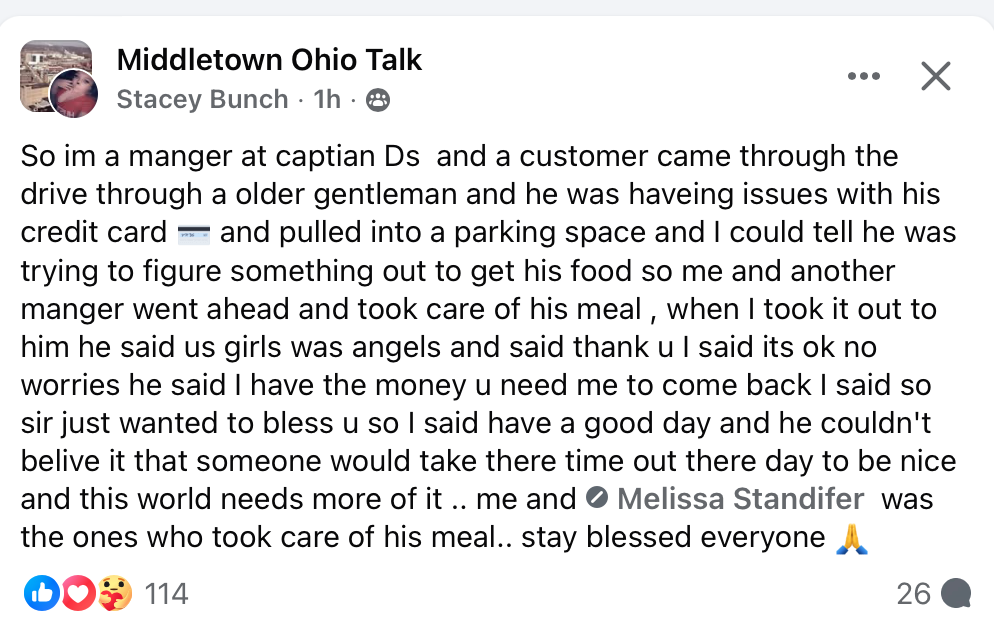
Task: Open the three-dot post options menu
Action: (863, 76)
